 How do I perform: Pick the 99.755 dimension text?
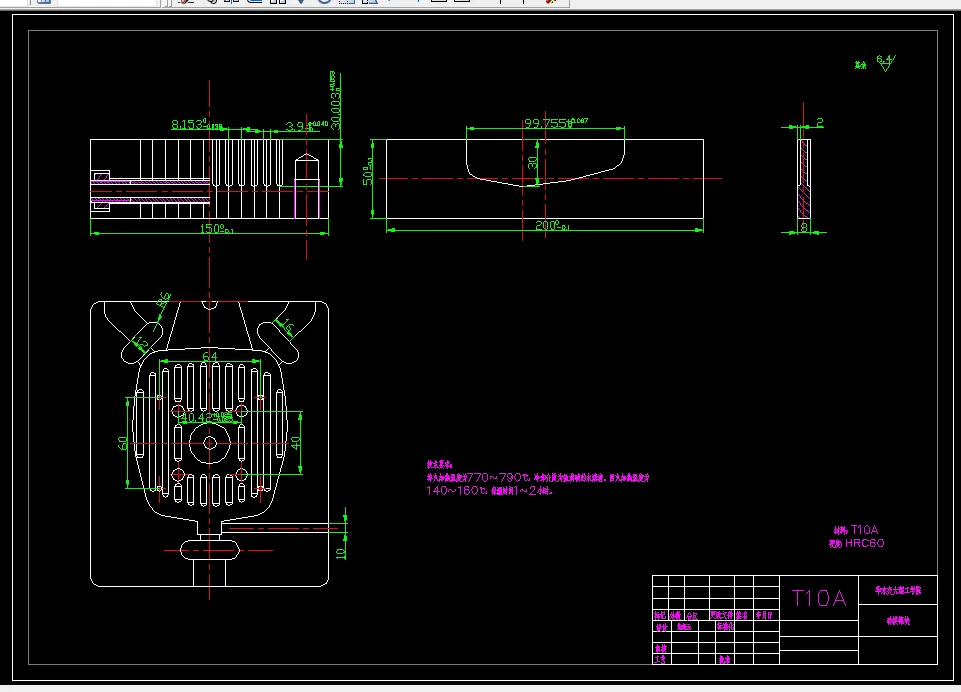[555, 123]
